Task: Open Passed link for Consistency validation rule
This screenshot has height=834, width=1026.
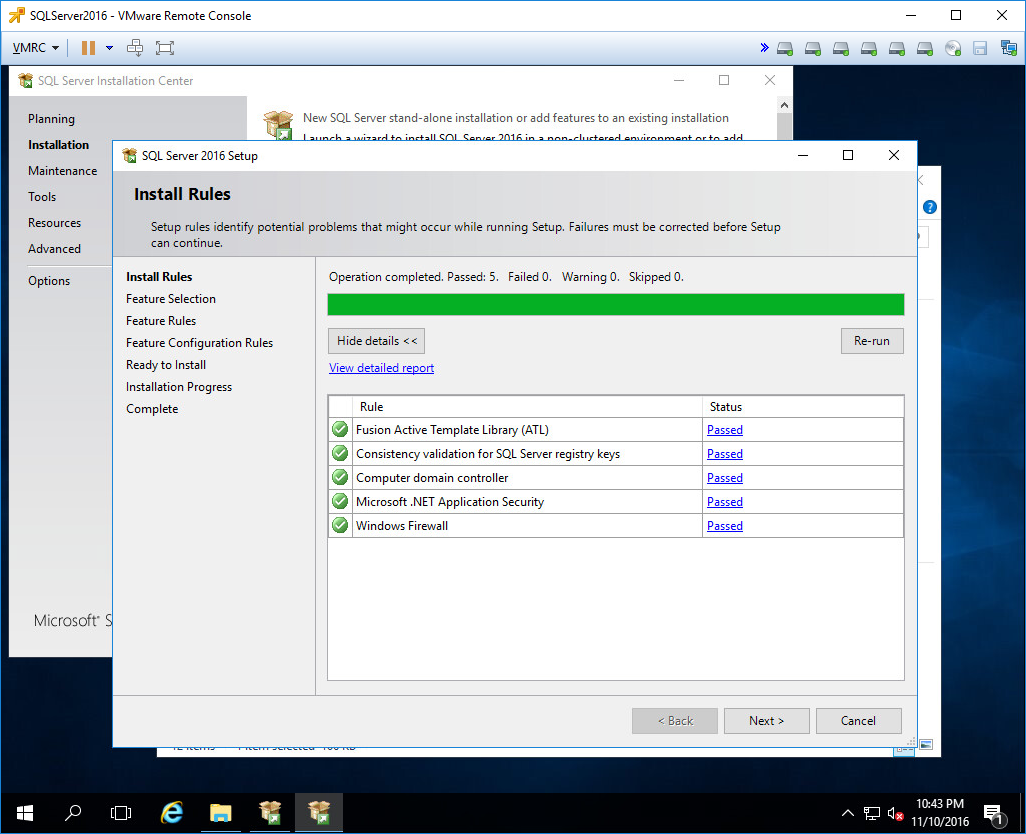Action: [x=724, y=454]
